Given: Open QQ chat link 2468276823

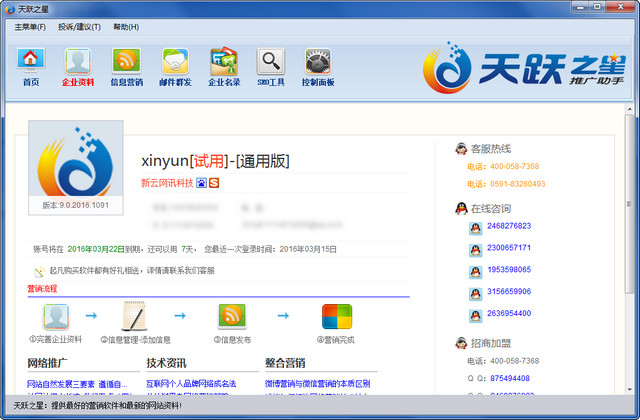Looking at the screenshot, I should pyautogui.click(x=509, y=226).
